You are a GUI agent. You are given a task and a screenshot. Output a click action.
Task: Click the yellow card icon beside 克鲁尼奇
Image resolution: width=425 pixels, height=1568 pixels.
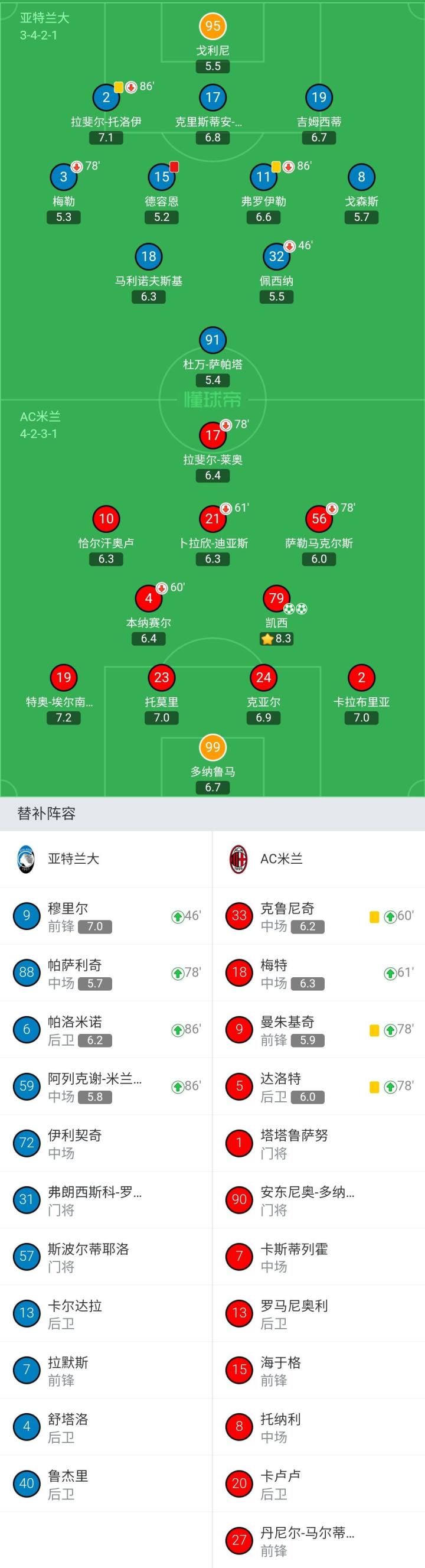[x=375, y=917]
